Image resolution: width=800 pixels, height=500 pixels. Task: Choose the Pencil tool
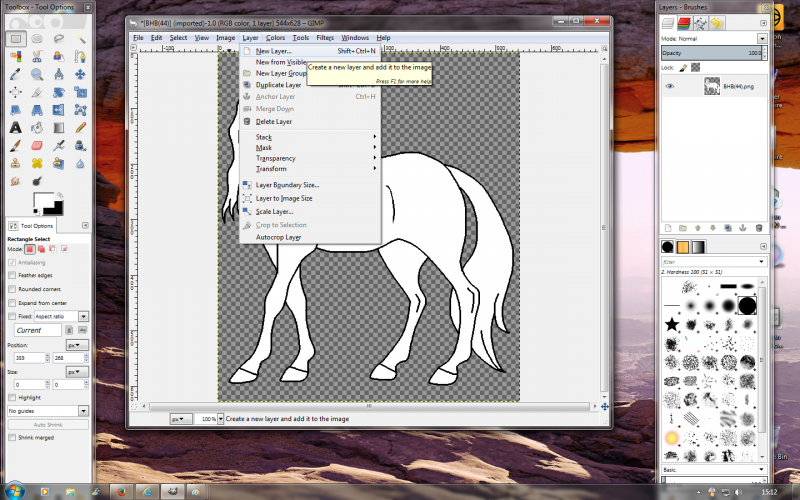tap(80, 128)
